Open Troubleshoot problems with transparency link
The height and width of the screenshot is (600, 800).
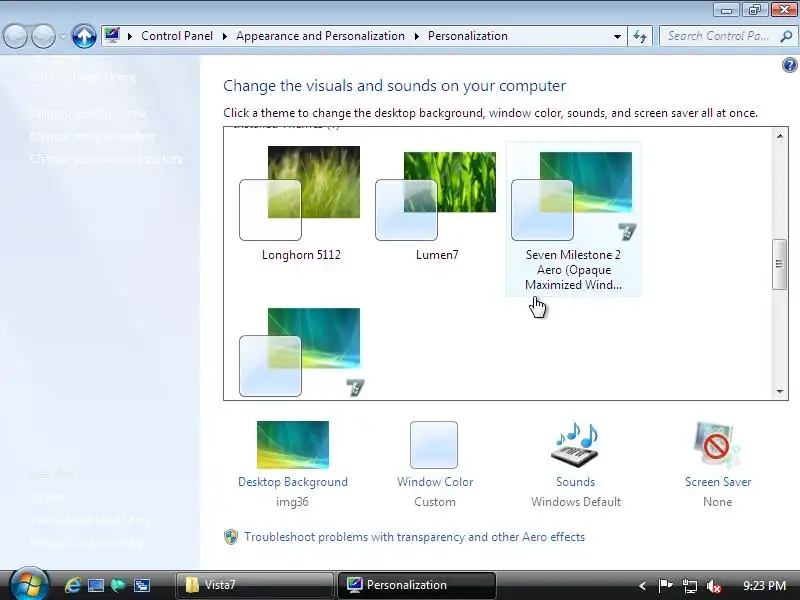(x=414, y=537)
